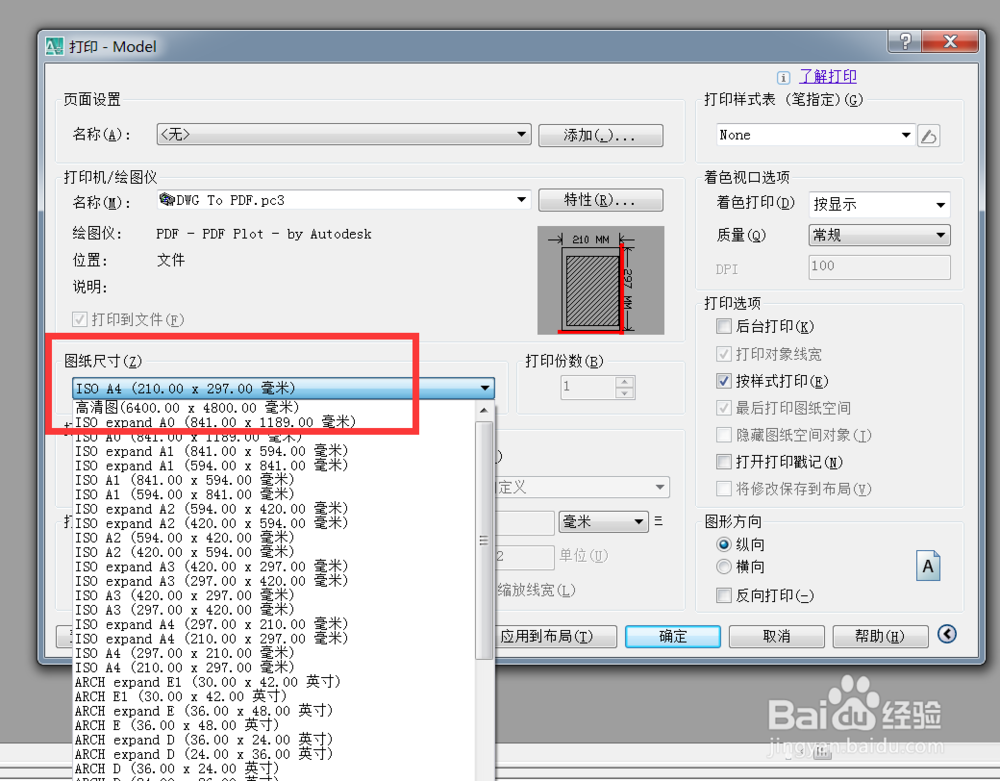
Task: Click the 打印份数 copies field
Action: [x=587, y=387]
